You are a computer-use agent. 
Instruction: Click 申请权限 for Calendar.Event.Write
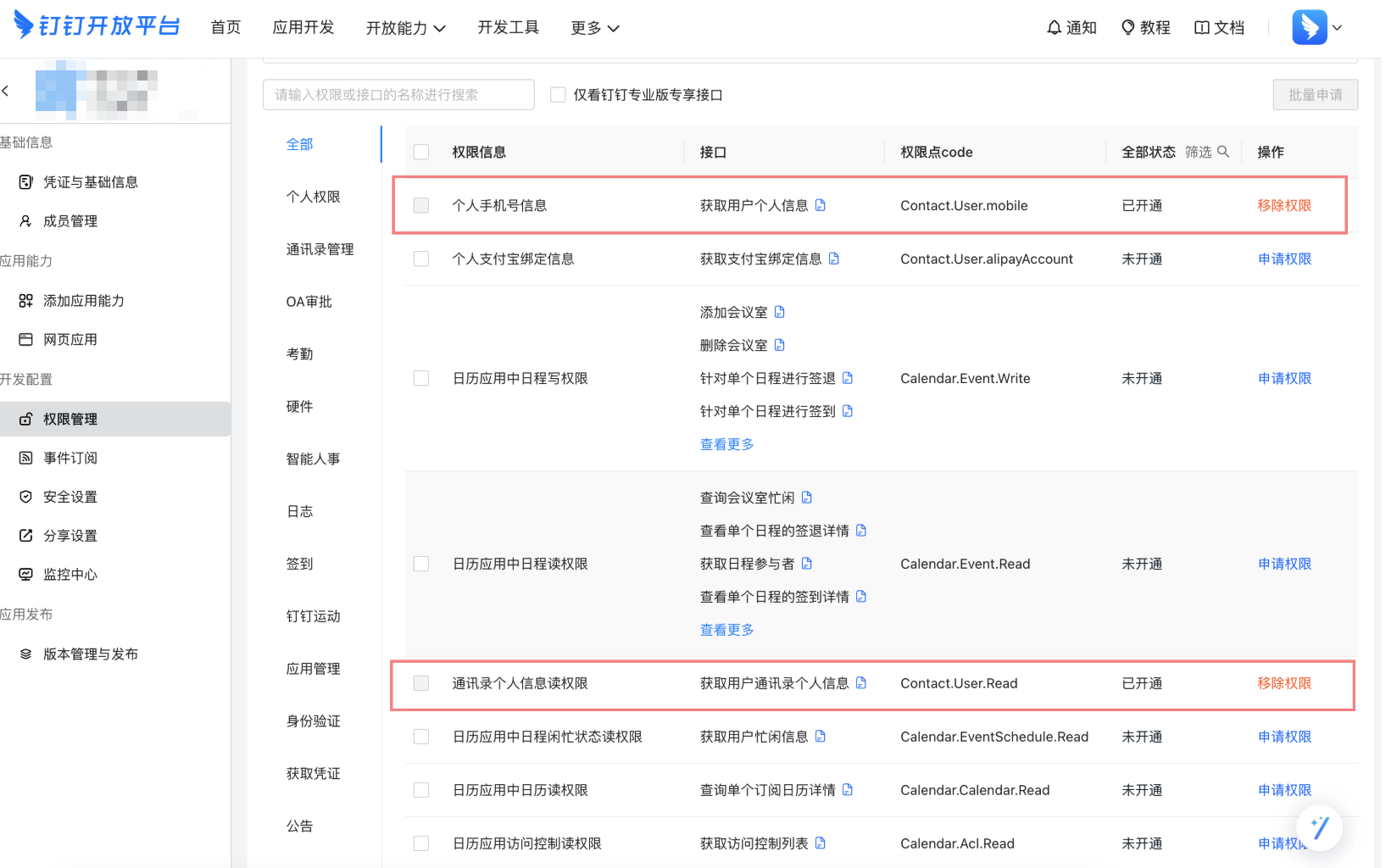point(1283,378)
